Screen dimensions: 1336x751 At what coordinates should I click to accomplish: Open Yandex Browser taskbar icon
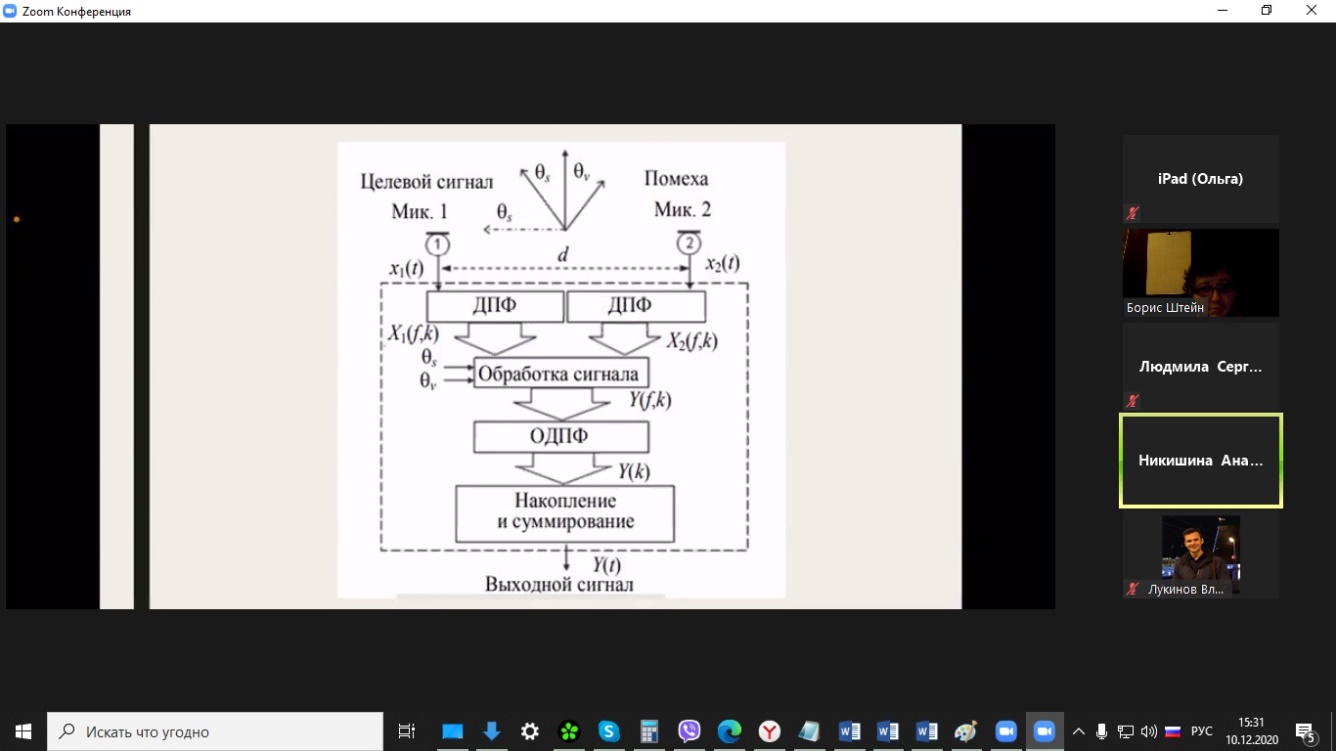(769, 731)
